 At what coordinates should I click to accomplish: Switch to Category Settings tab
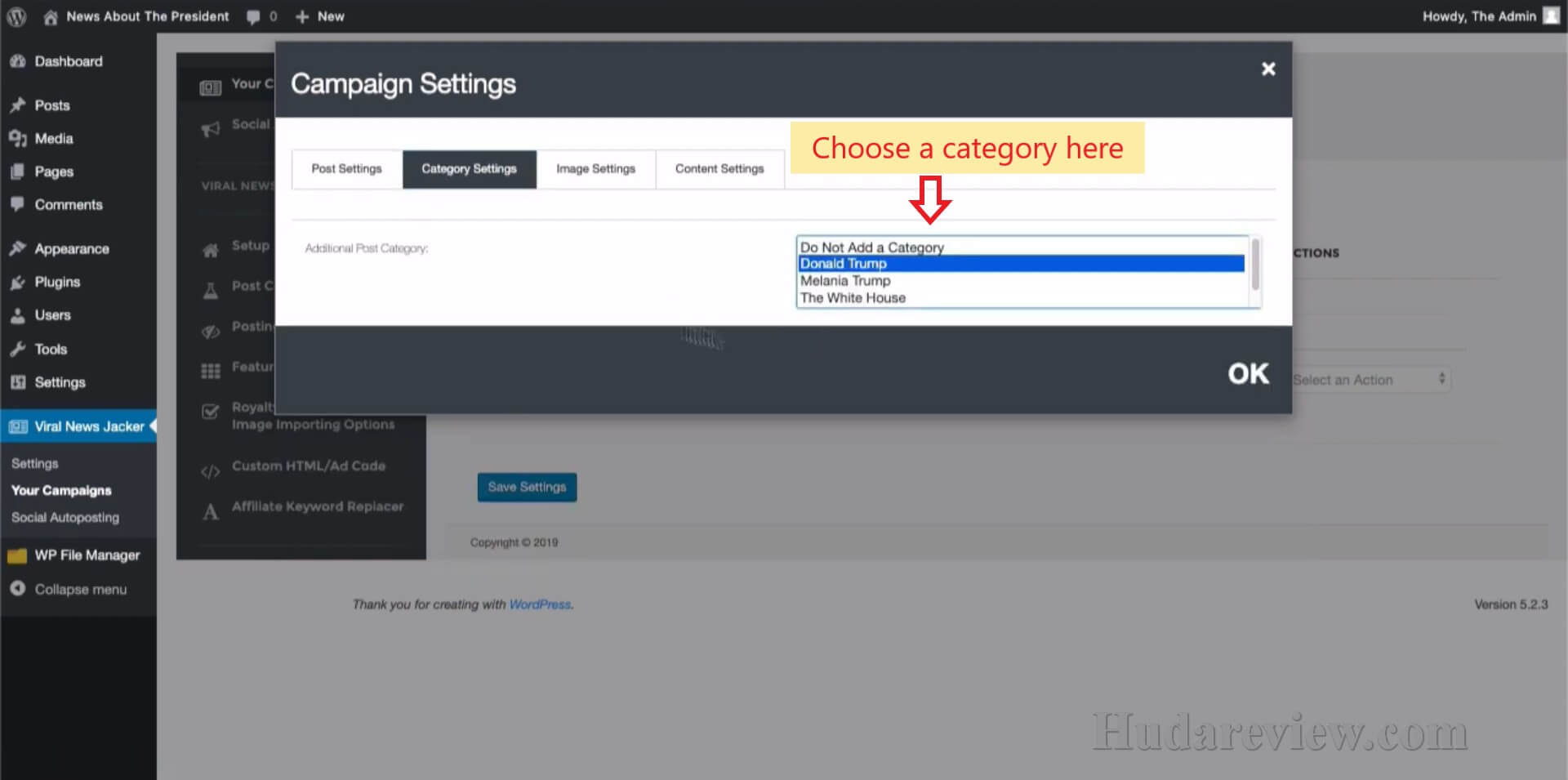[469, 169]
